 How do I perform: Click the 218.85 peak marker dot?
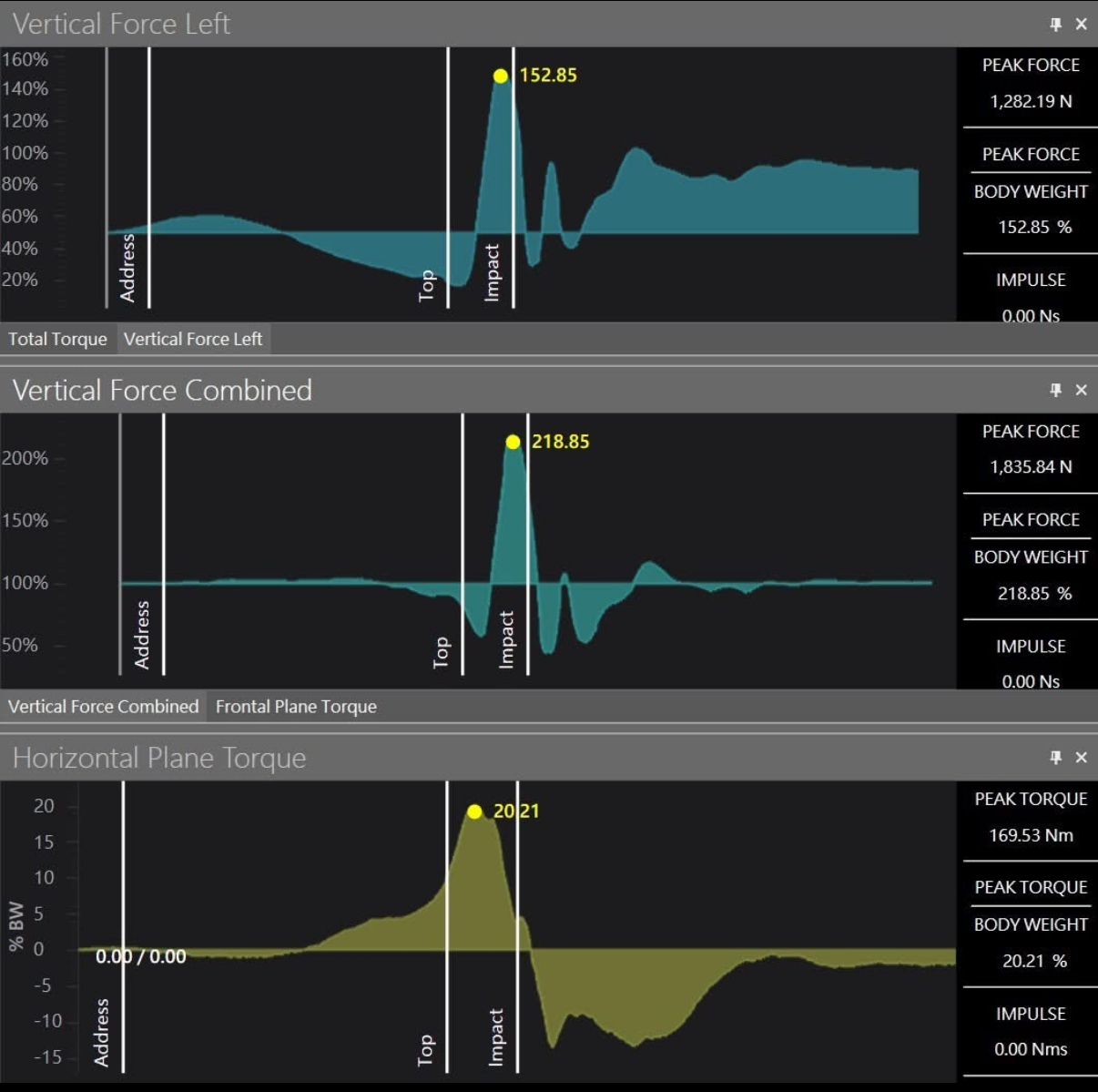tap(513, 443)
